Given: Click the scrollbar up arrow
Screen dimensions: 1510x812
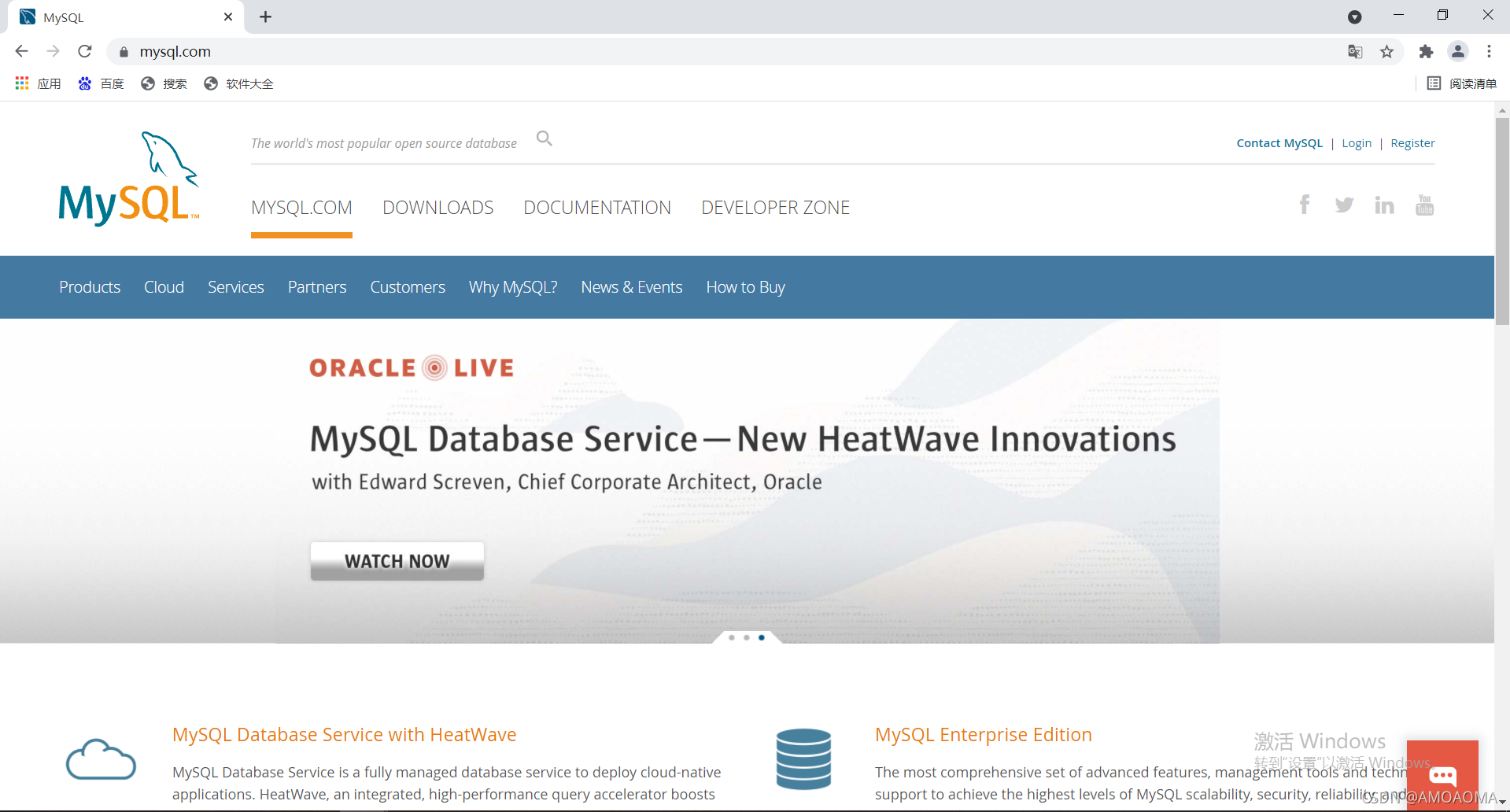Looking at the screenshot, I should click(1502, 110).
